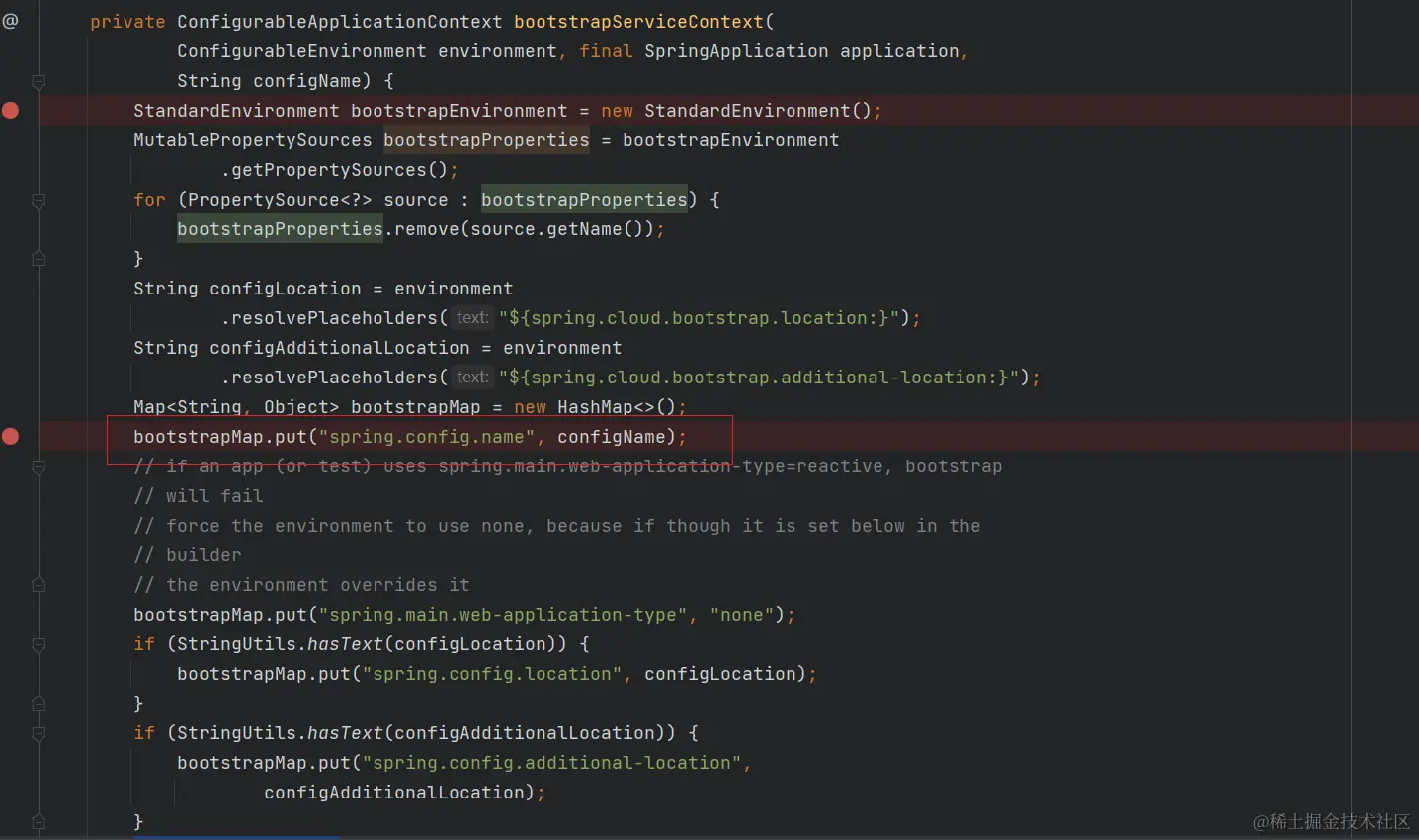The image size is (1419, 840).
Task: Click fold end marker at for-loop closing brace
Action: 39,259
